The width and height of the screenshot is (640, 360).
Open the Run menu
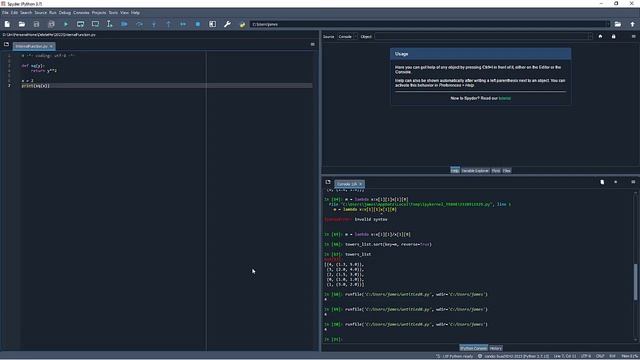53,13
